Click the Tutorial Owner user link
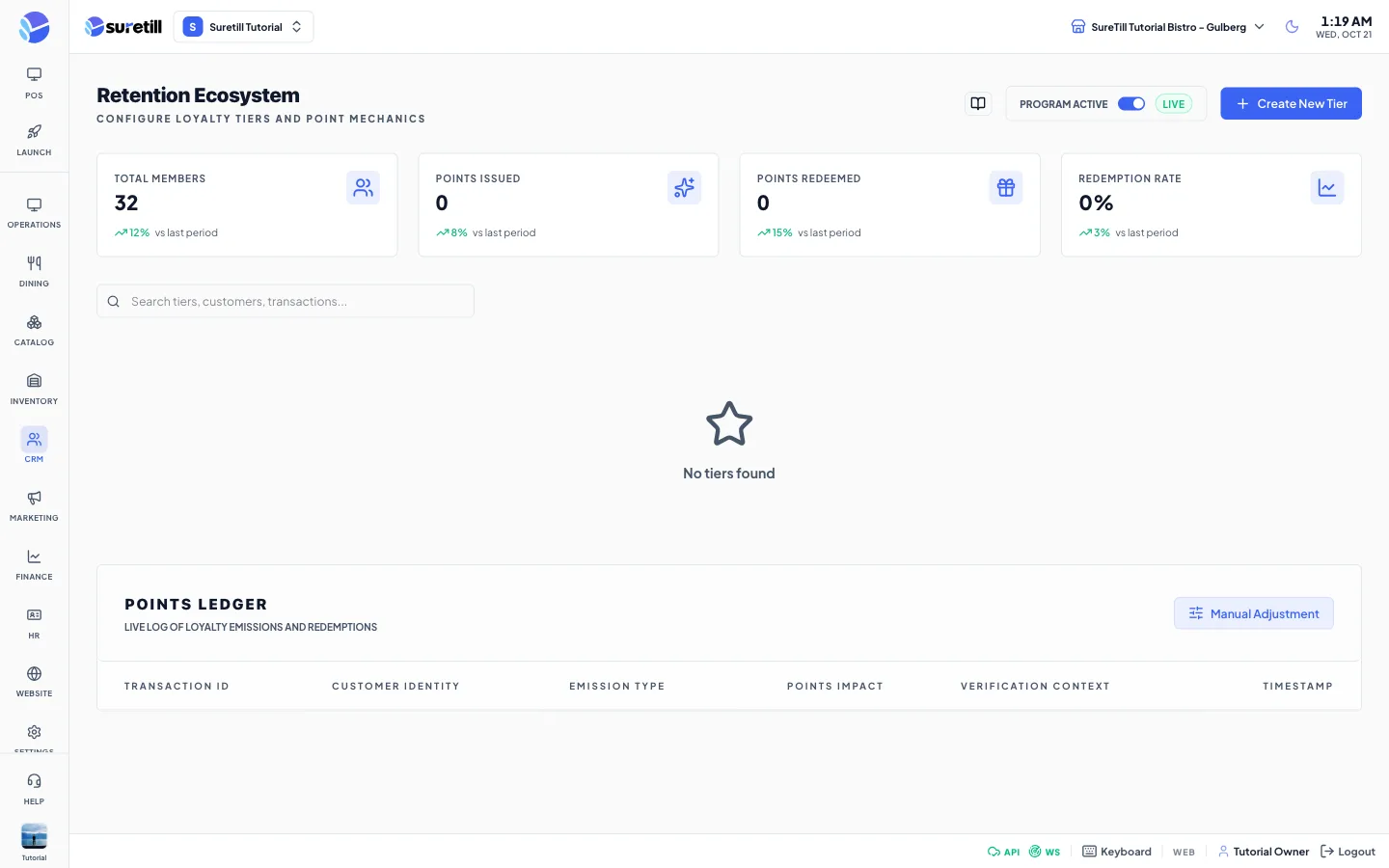1389x868 pixels. point(1264,852)
